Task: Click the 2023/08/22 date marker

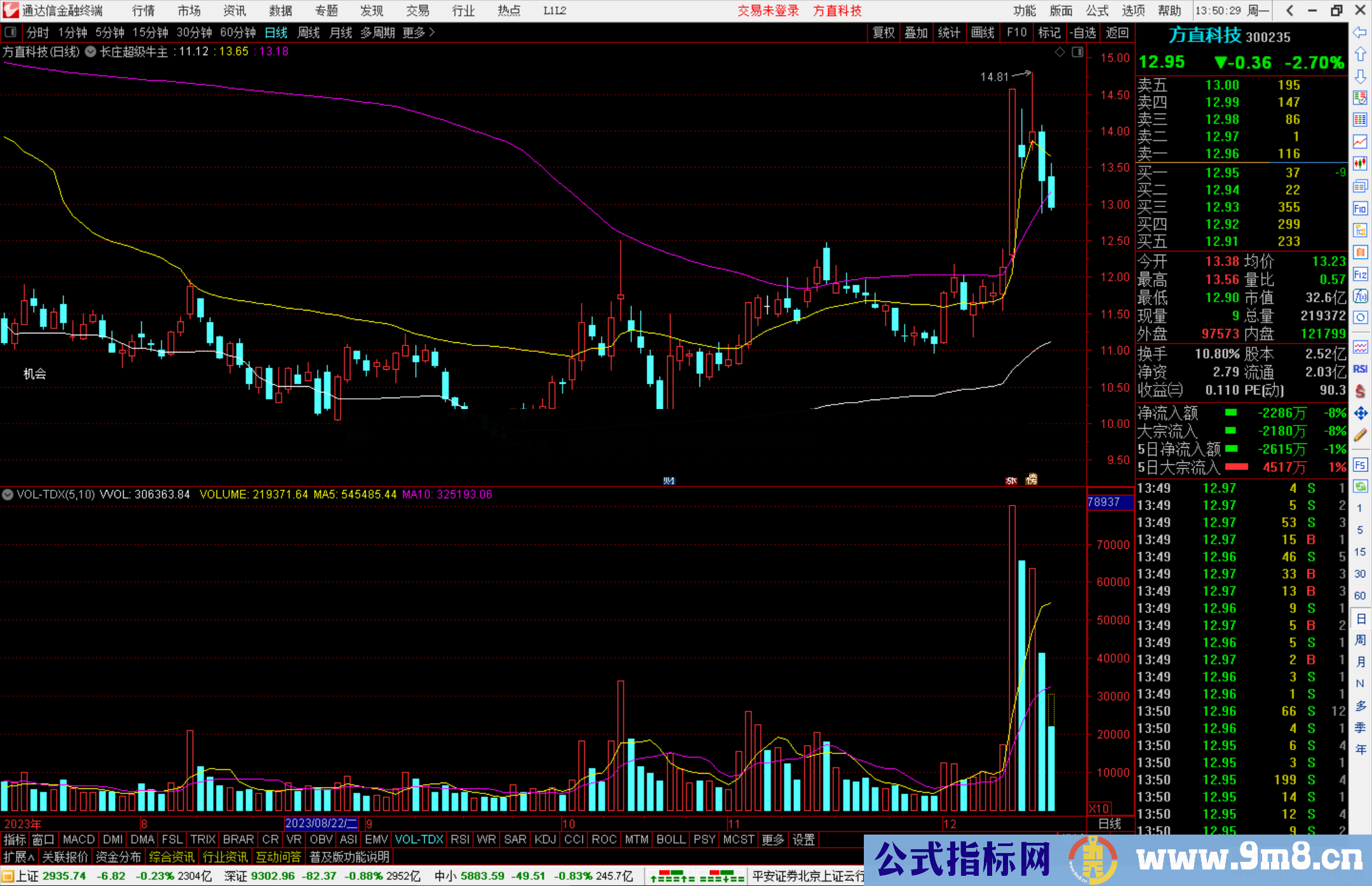Action: [x=321, y=824]
